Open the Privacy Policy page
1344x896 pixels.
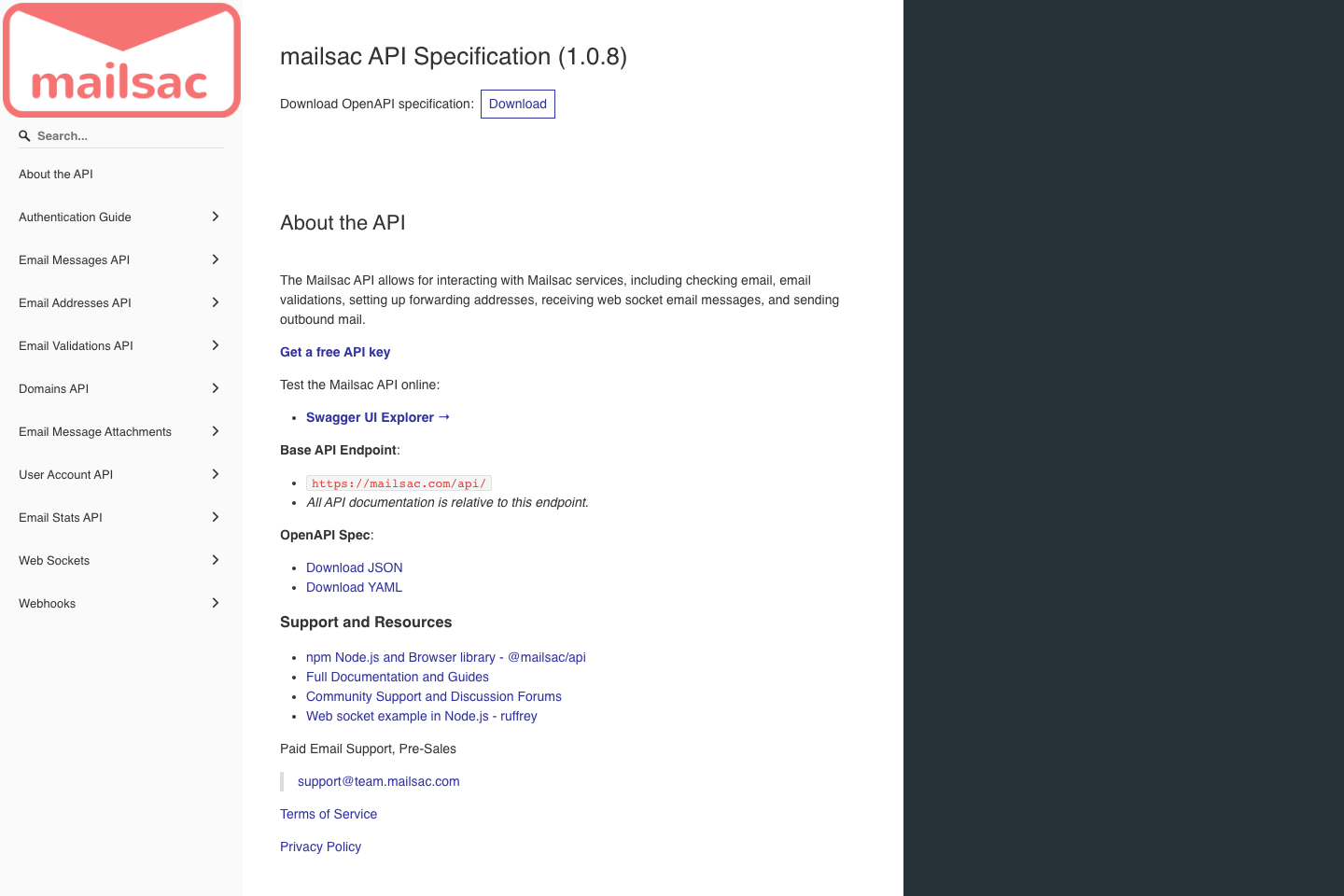click(x=320, y=847)
